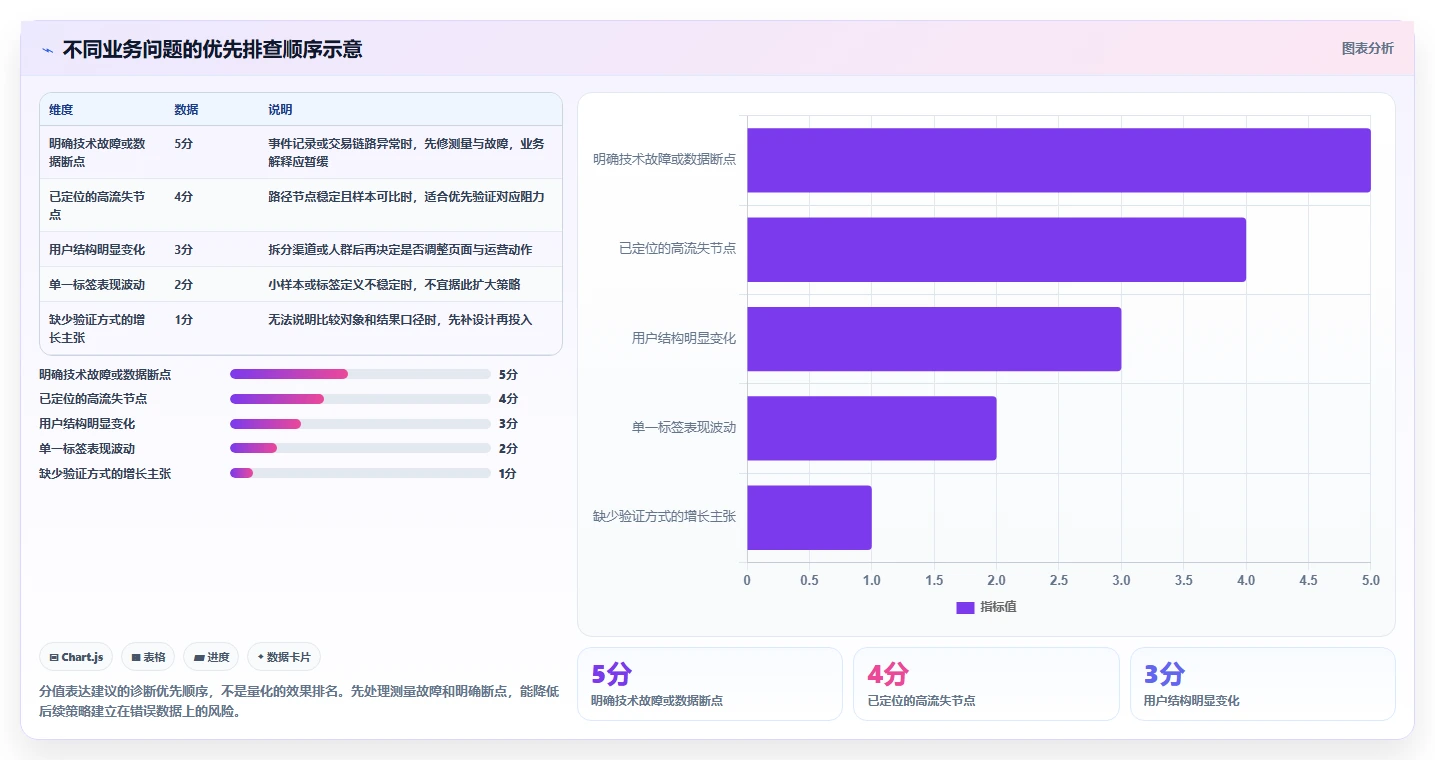The width and height of the screenshot is (1435, 760).
Task: Click the chart bar for 用户结构明显变化
Action: (x=934, y=339)
